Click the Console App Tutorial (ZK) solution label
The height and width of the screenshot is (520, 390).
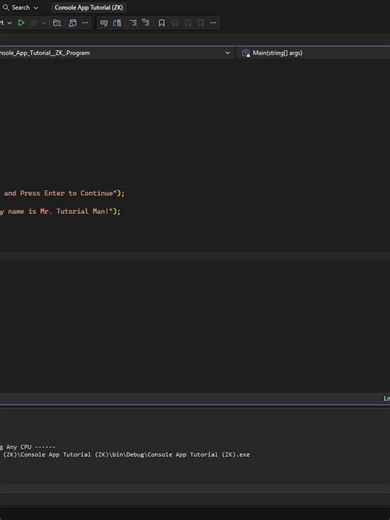[x=89, y=7]
